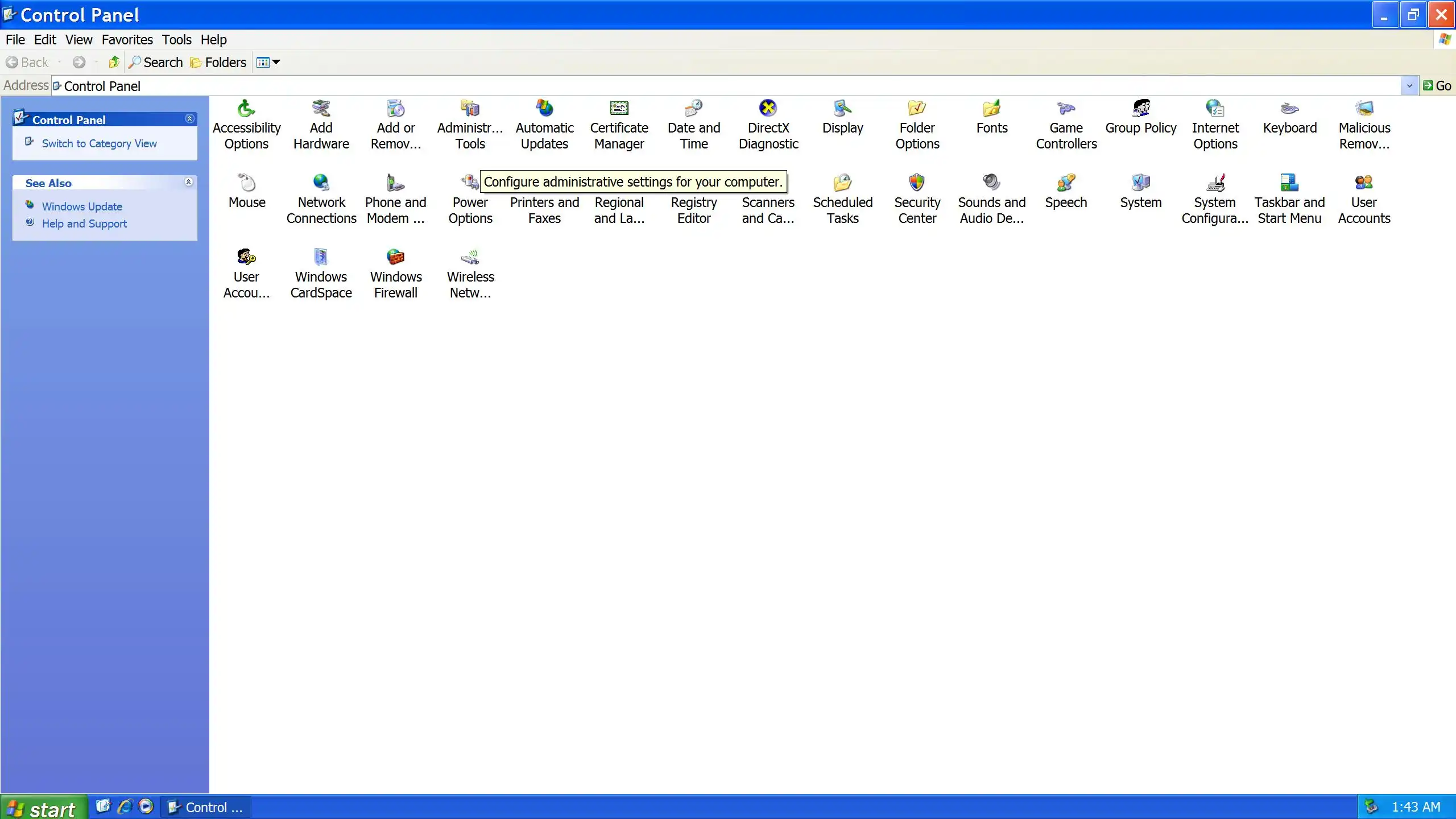This screenshot has width=1456, height=819.
Task: Open Registry Editor item
Action: pos(693,210)
